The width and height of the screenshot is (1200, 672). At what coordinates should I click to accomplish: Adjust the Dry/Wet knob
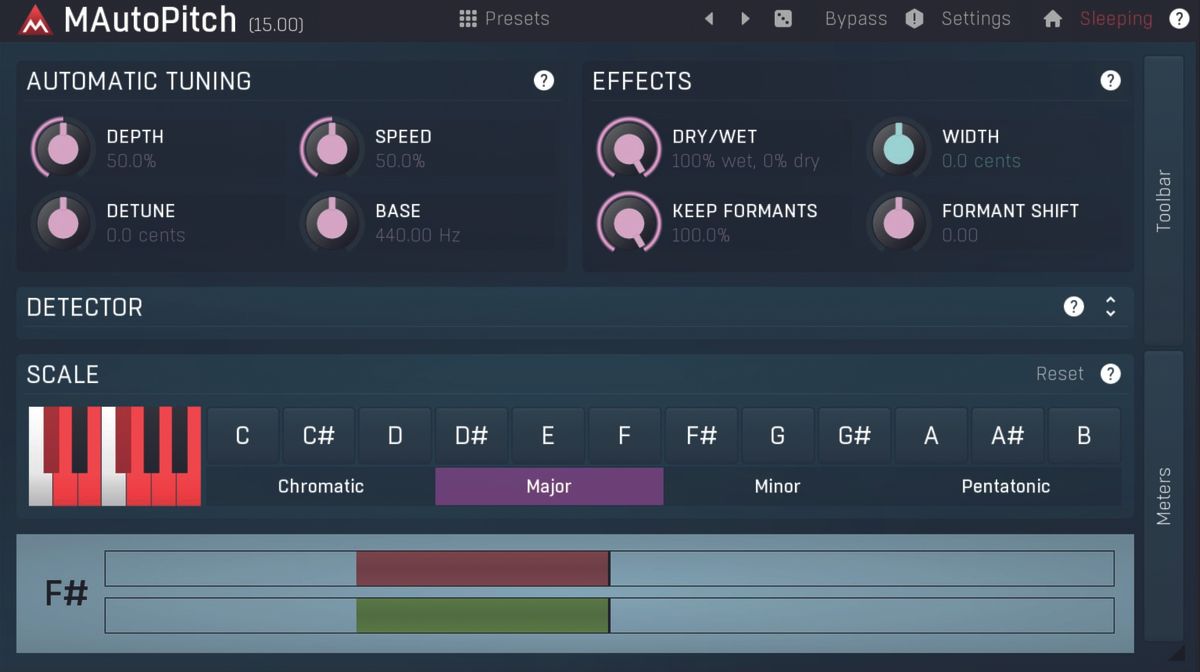(629, 148)
